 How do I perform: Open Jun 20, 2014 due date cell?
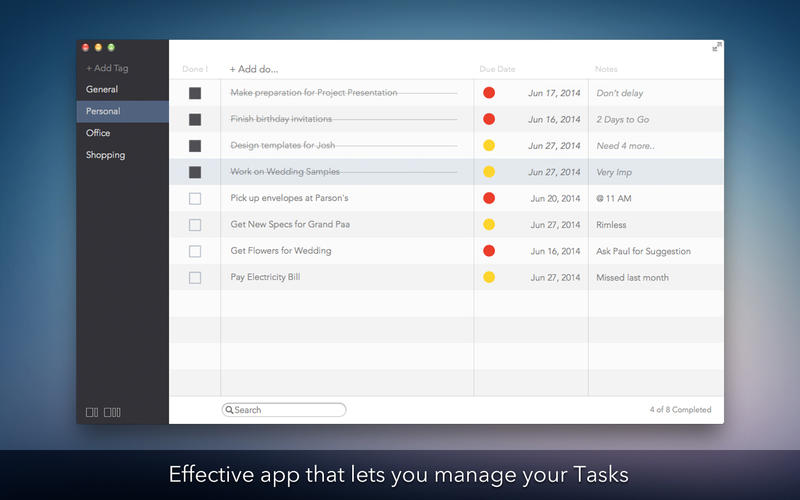pyautogui.click(x=555, y=198)
